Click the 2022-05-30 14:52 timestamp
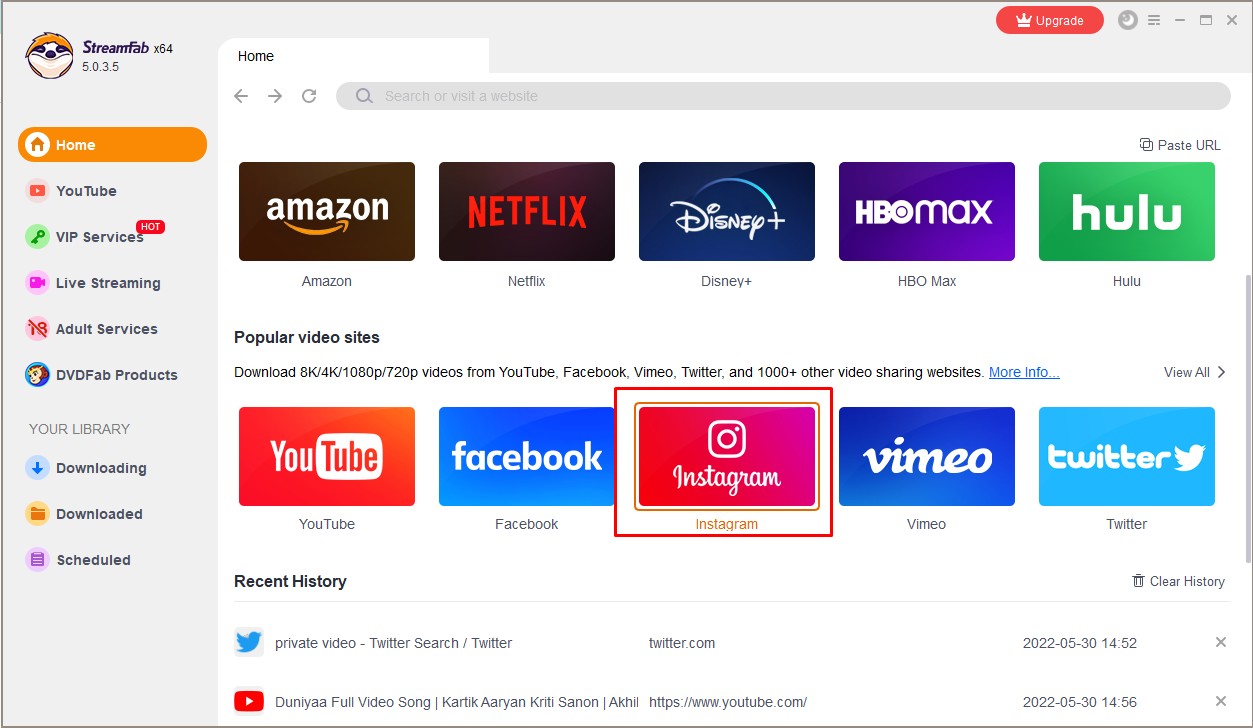This screenshot has height=728, width=1253. coord(1080,643)
